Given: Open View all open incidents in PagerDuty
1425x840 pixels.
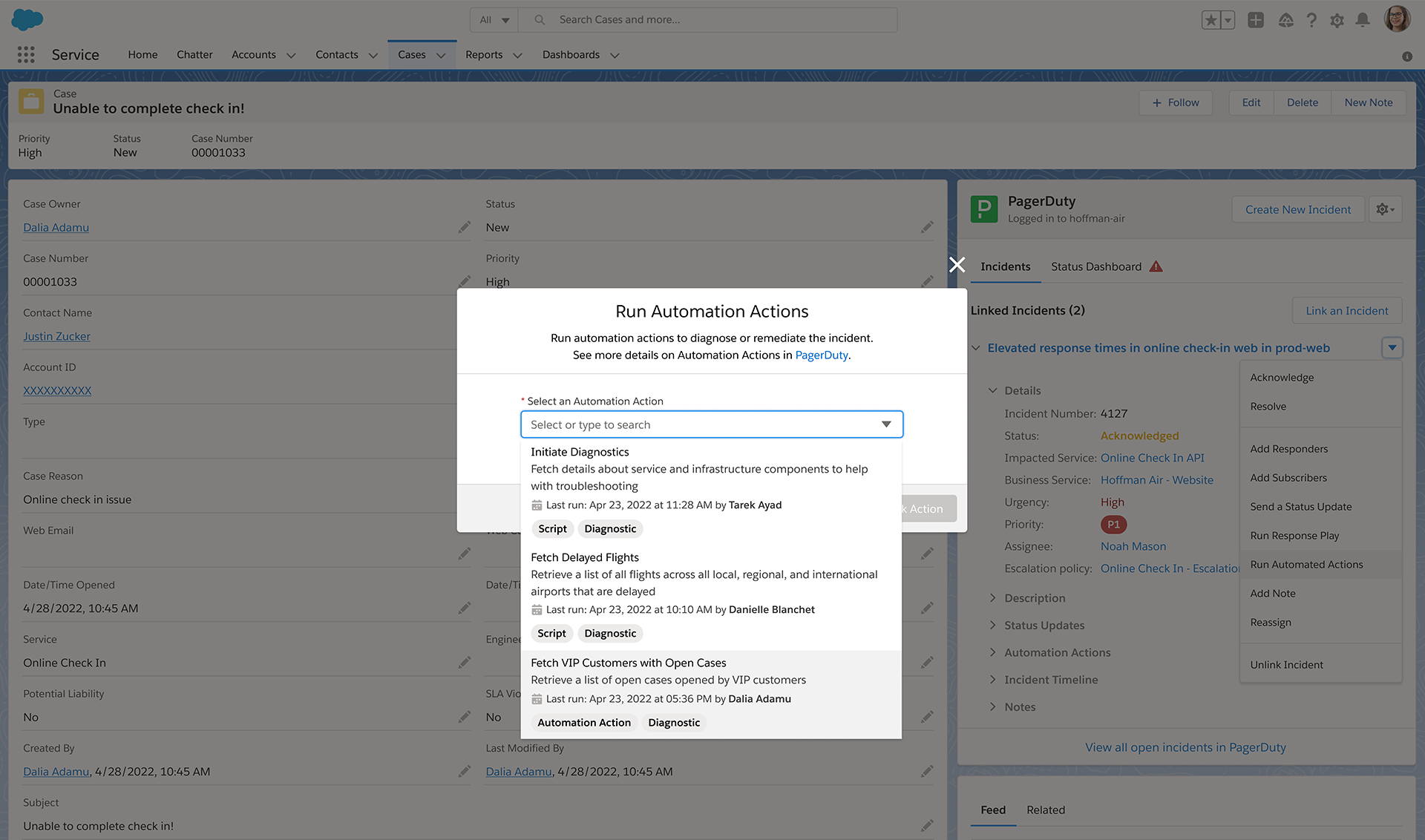Looking at the screenshot, I should tap(1185, 747).
